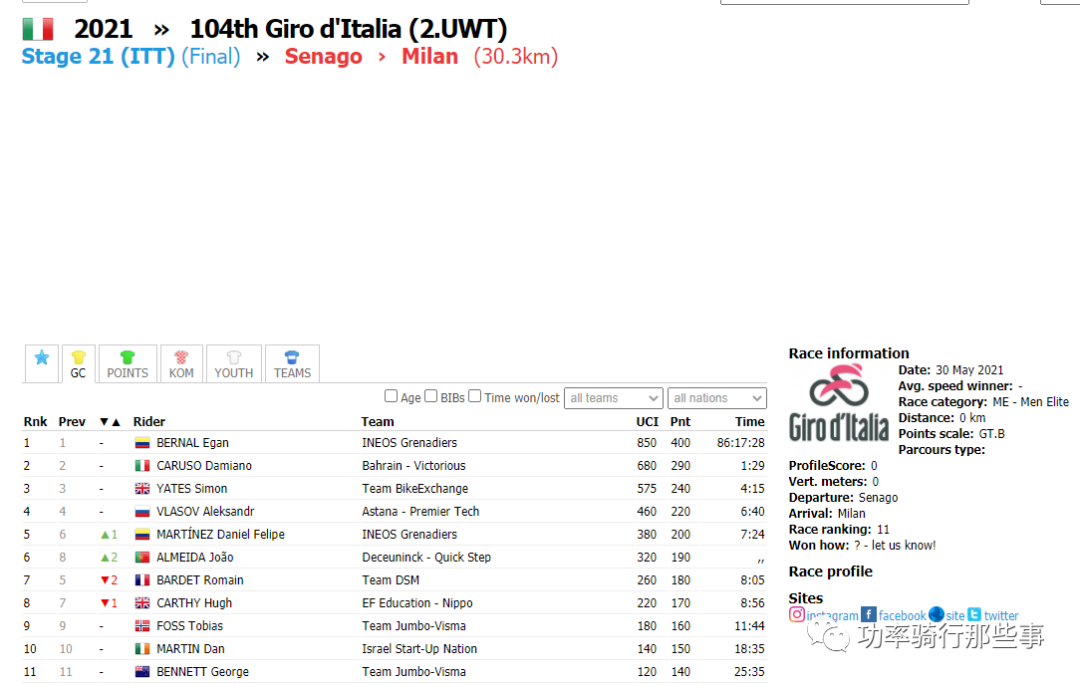Open Team DSM page
The image size is (1080, 684).
click(391, 580)
